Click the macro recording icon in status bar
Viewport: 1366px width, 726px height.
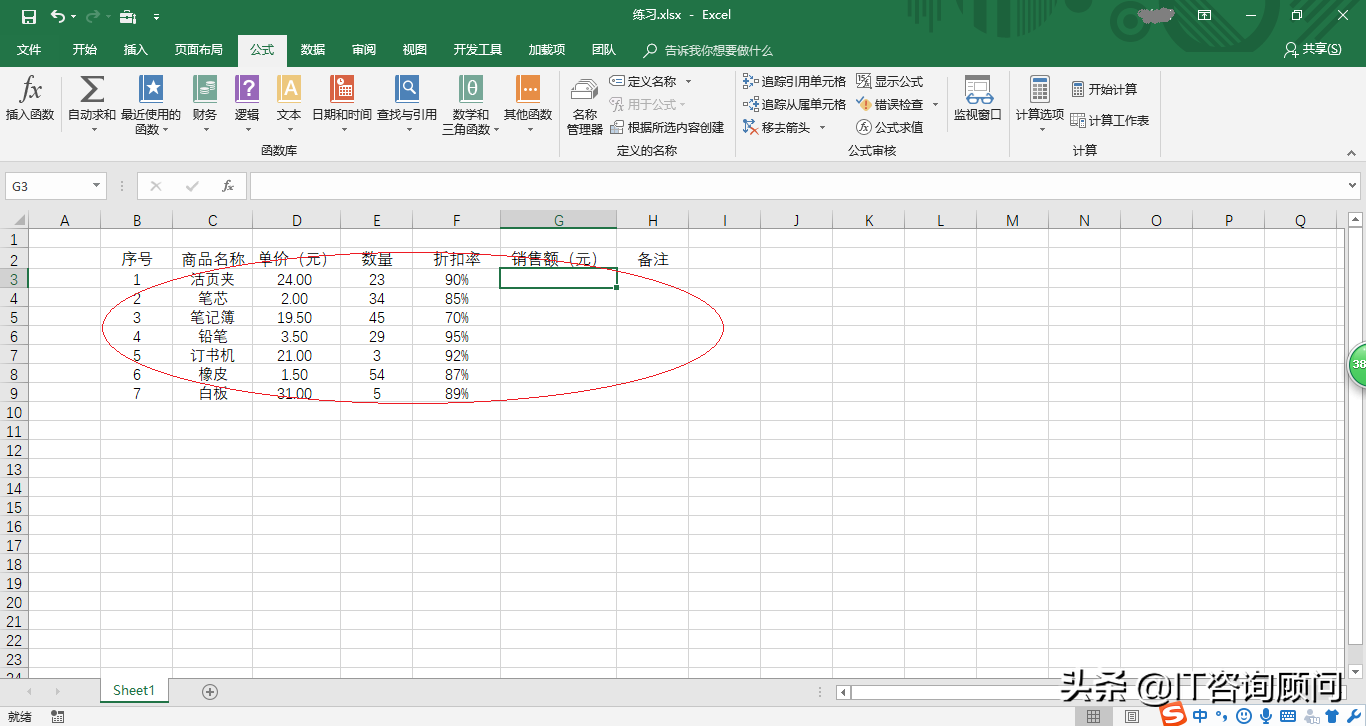point(58,717)
